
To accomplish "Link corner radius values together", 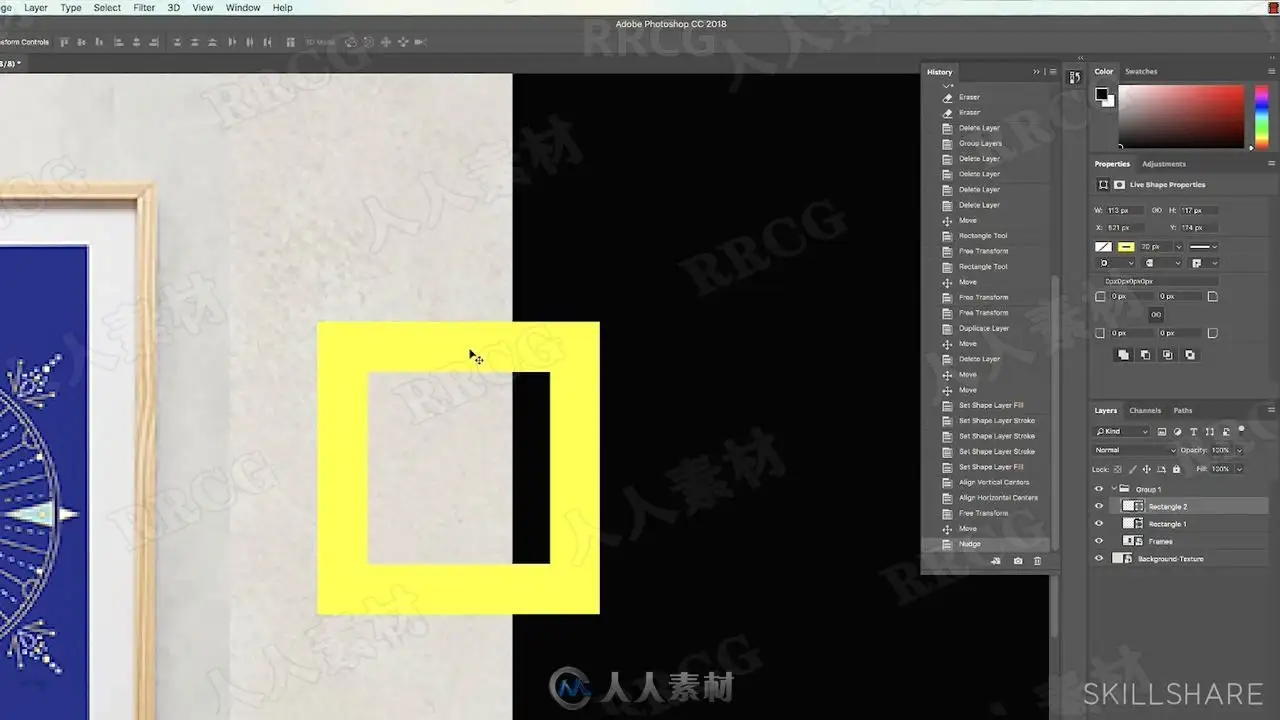I will tap(1156, 314).
